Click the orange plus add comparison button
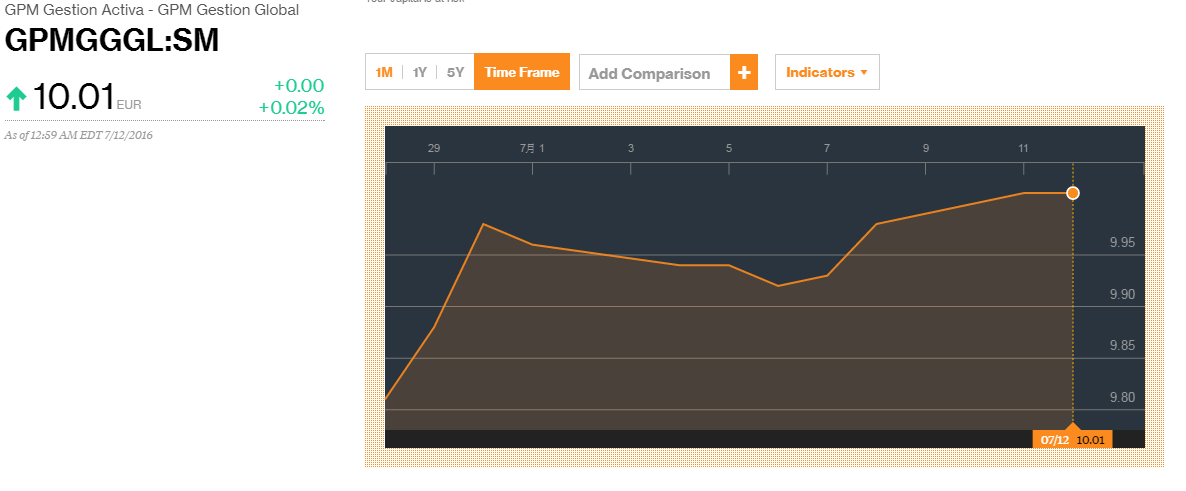Screen dimensions: 1186x491 click(x=744, y=73)
